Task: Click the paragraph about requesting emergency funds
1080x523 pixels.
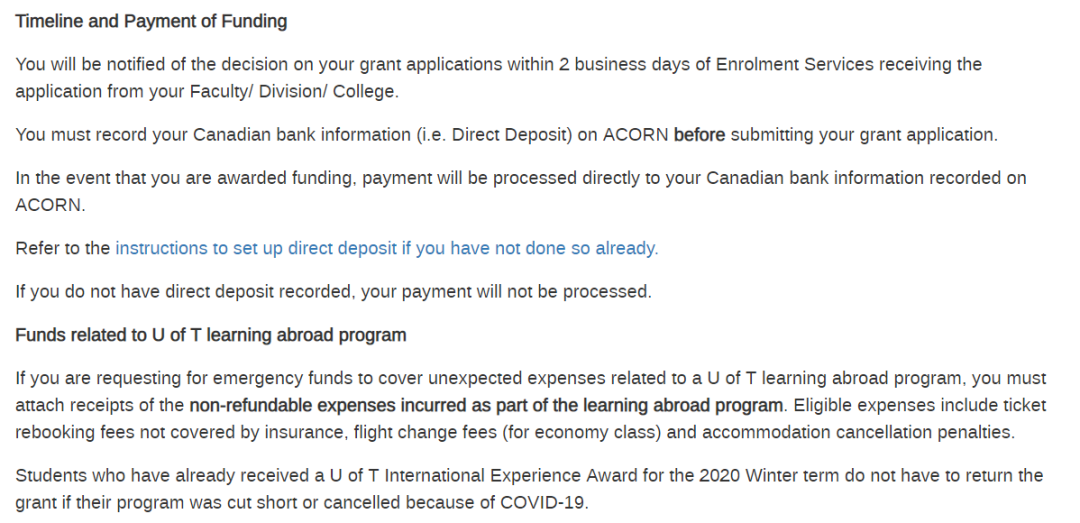Action: 531,406
